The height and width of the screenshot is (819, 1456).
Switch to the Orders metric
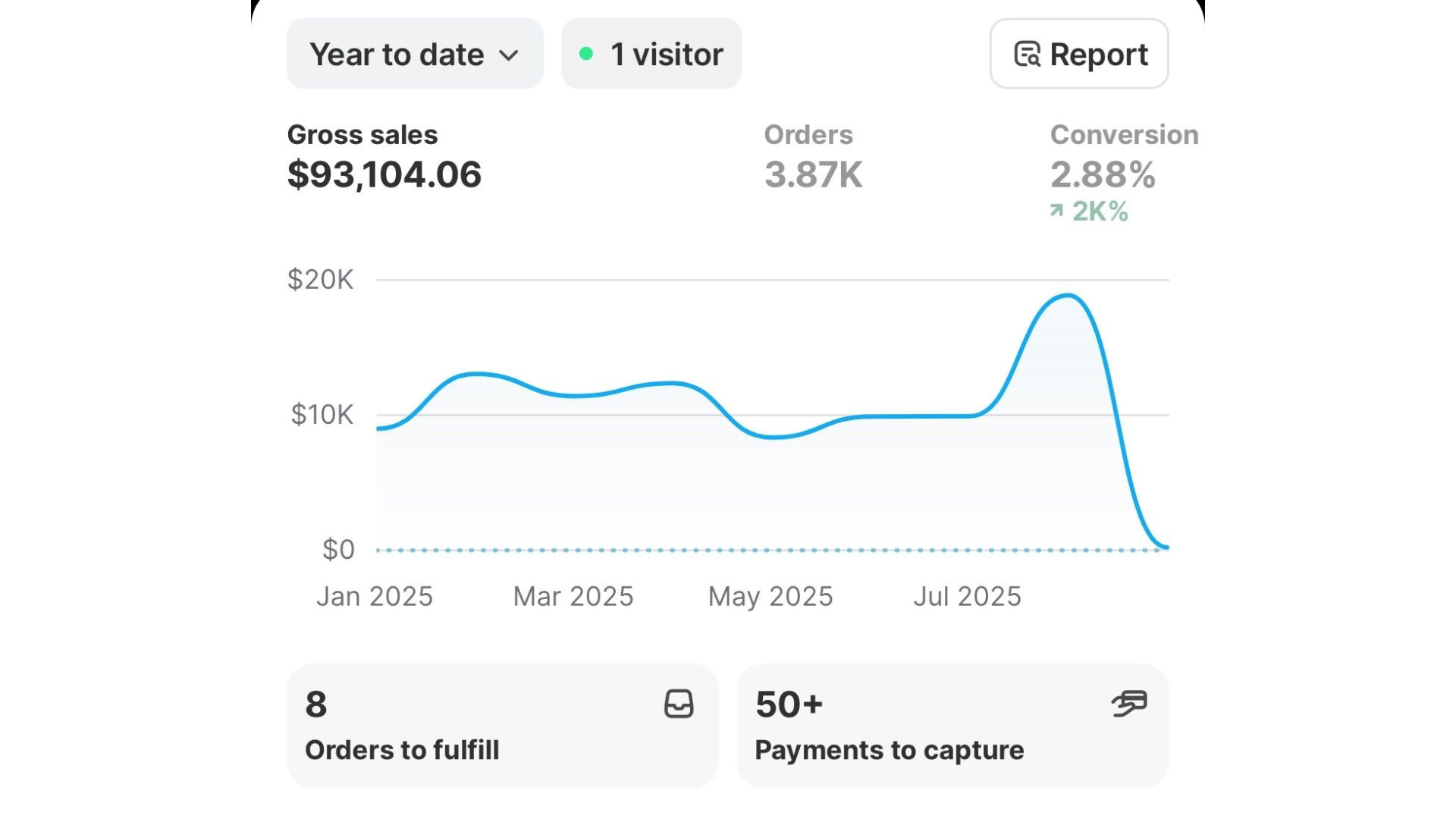[x=808, y=135]
